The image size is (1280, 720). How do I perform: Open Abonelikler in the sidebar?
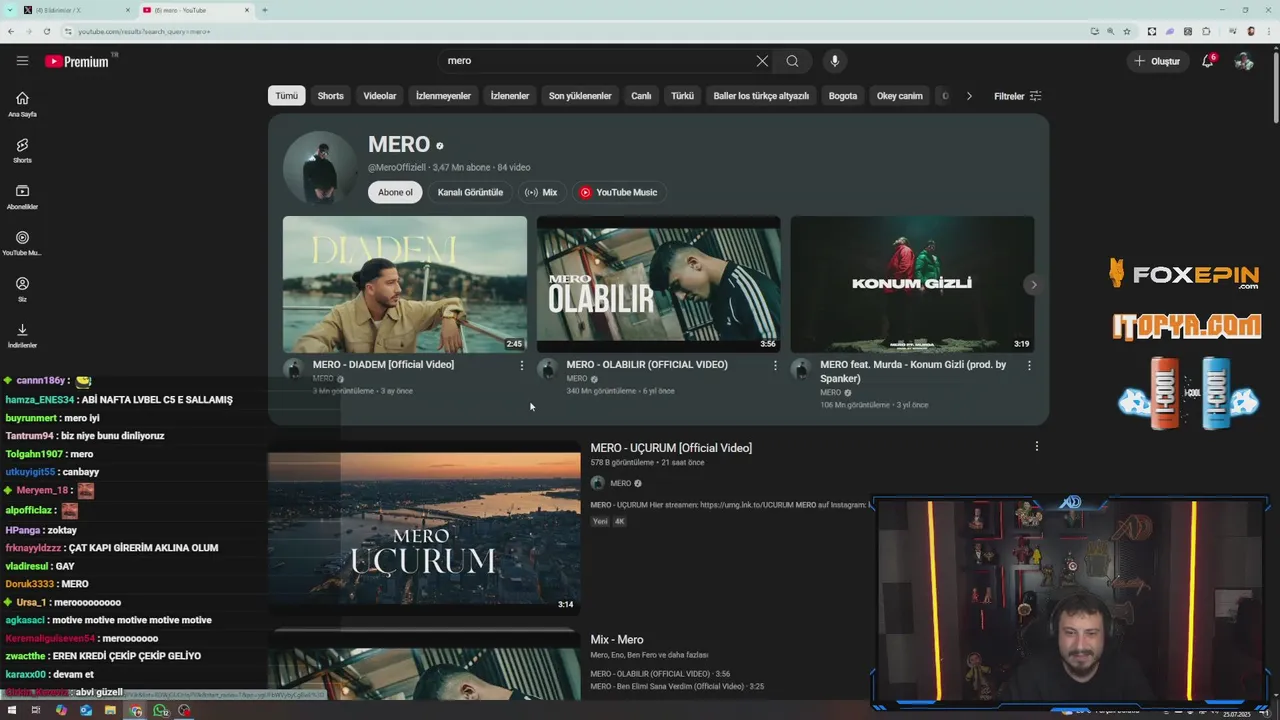tap(22, 197)
